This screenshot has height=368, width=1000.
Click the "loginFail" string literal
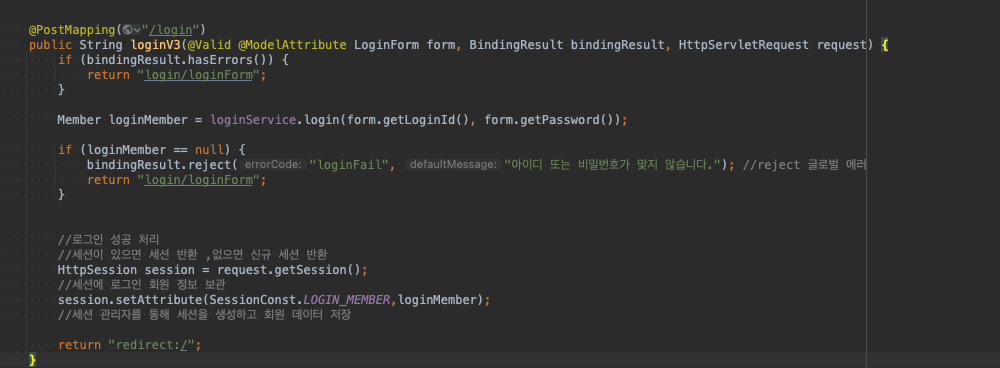[349, 165]
